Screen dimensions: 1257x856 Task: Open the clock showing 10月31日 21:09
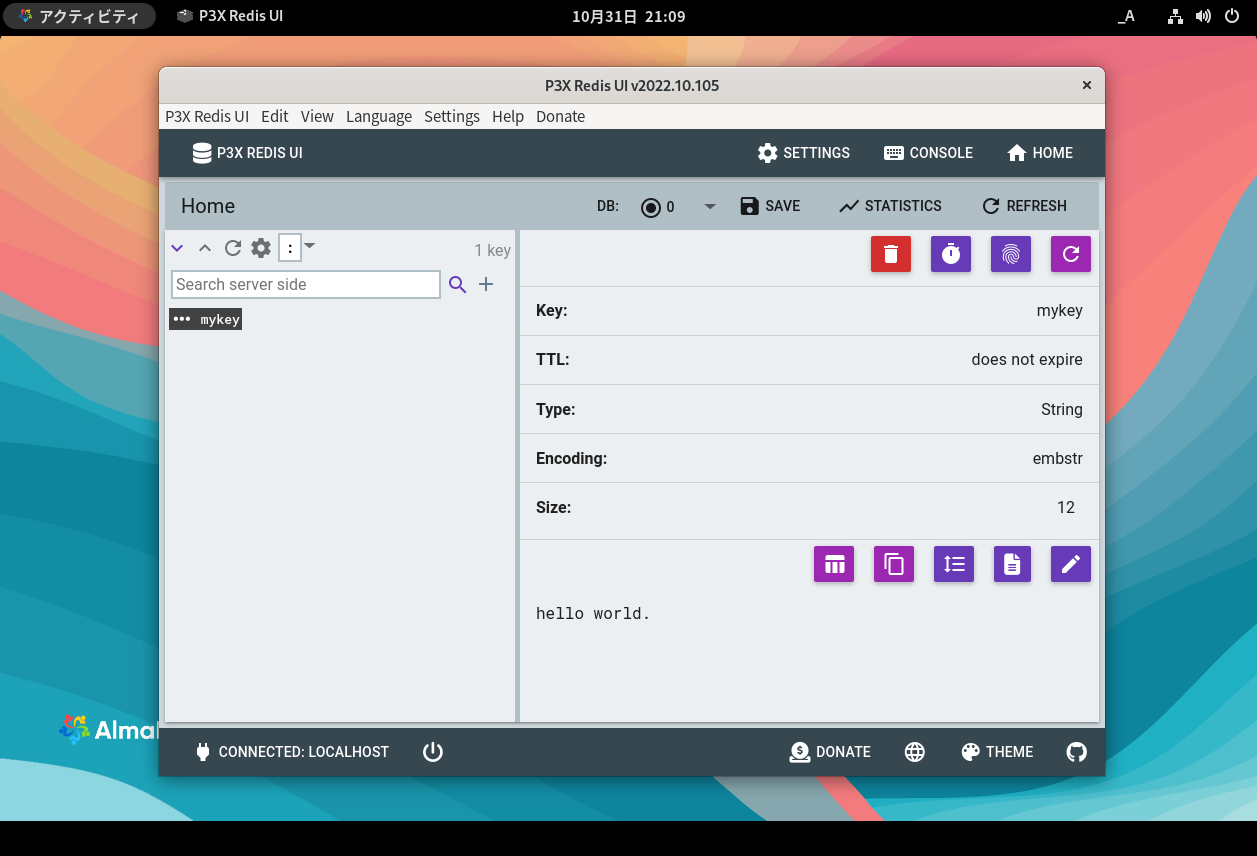click(x=629, y=16)
